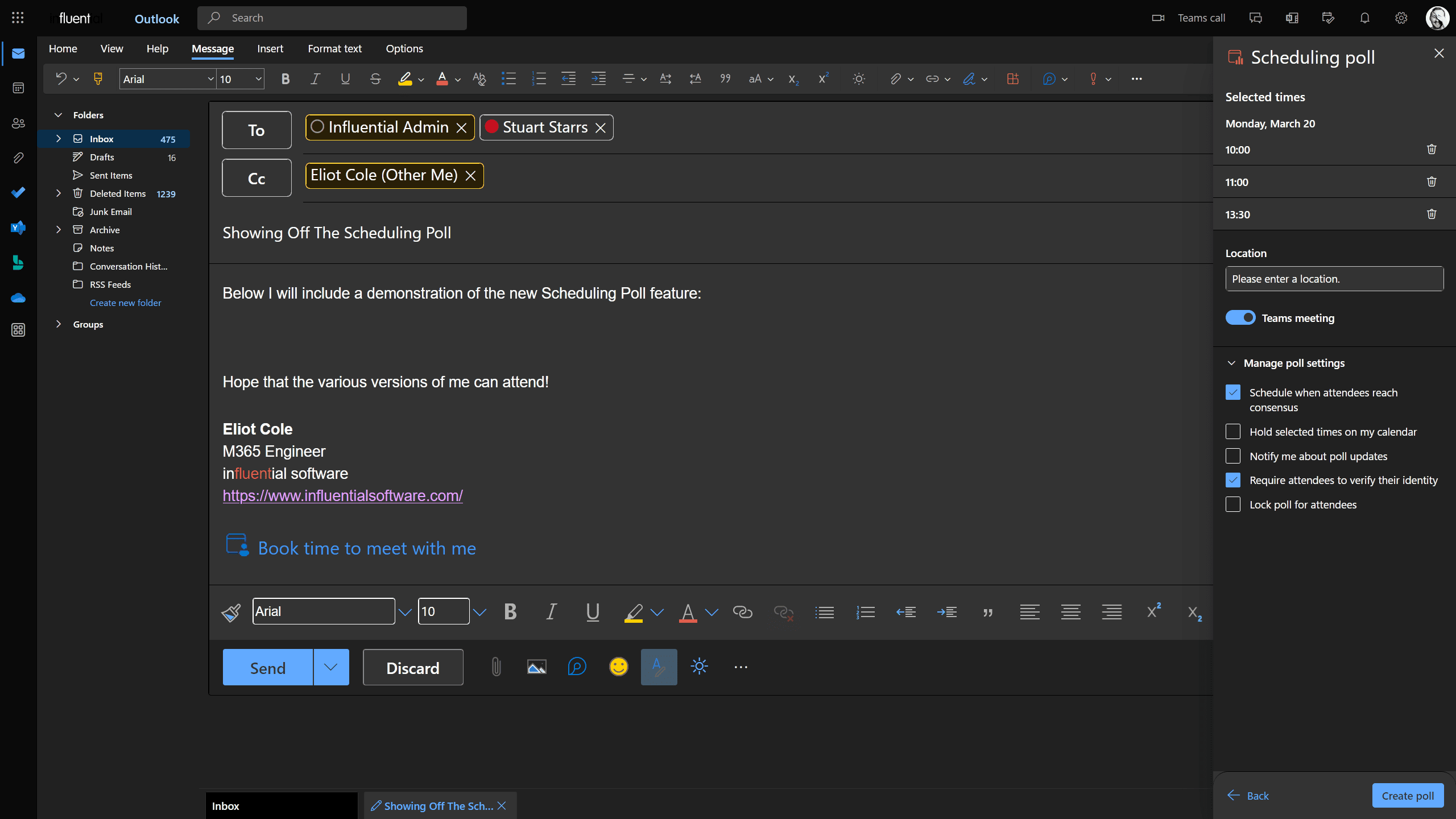Open the ribbon font name dropdown
Screen dimensions: 1456x819
coord(210,79)
